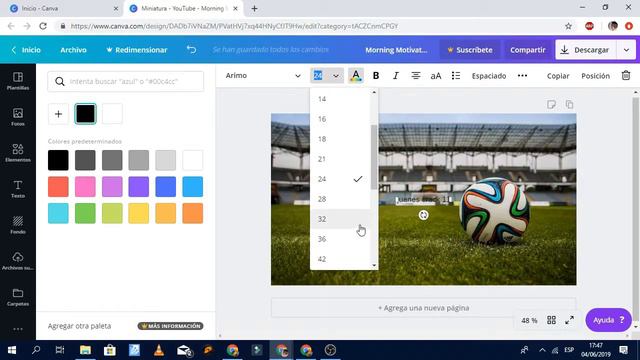Switch to the Inicio - Canva browser tab

(x=61, y=8)
